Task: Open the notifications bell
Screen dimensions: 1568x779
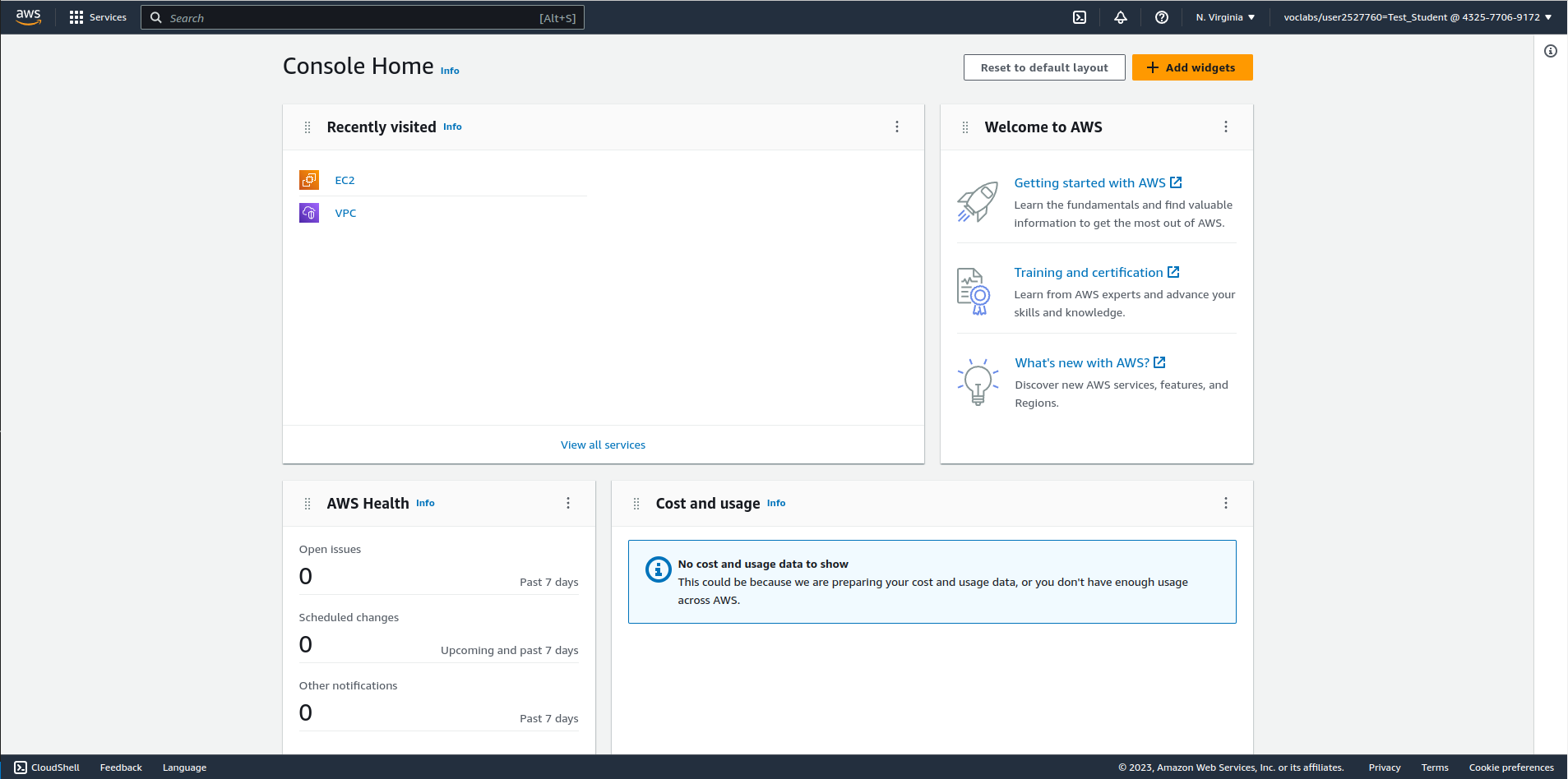Action: click(x=1121, y=17)
